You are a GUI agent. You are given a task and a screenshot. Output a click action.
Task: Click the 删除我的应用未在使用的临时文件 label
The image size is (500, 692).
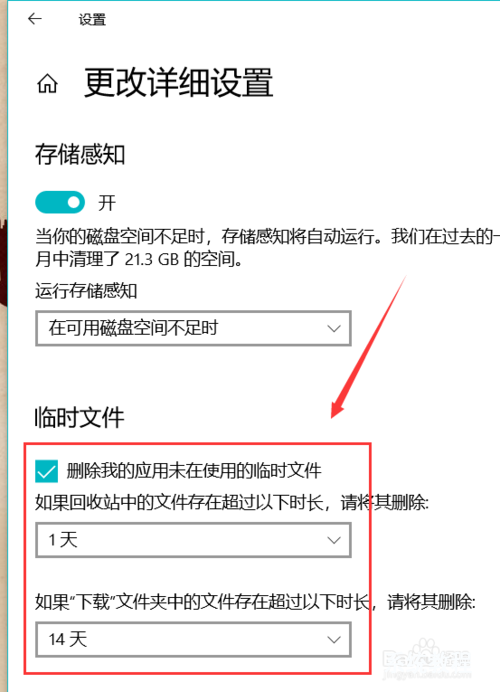tap(194, 471)
